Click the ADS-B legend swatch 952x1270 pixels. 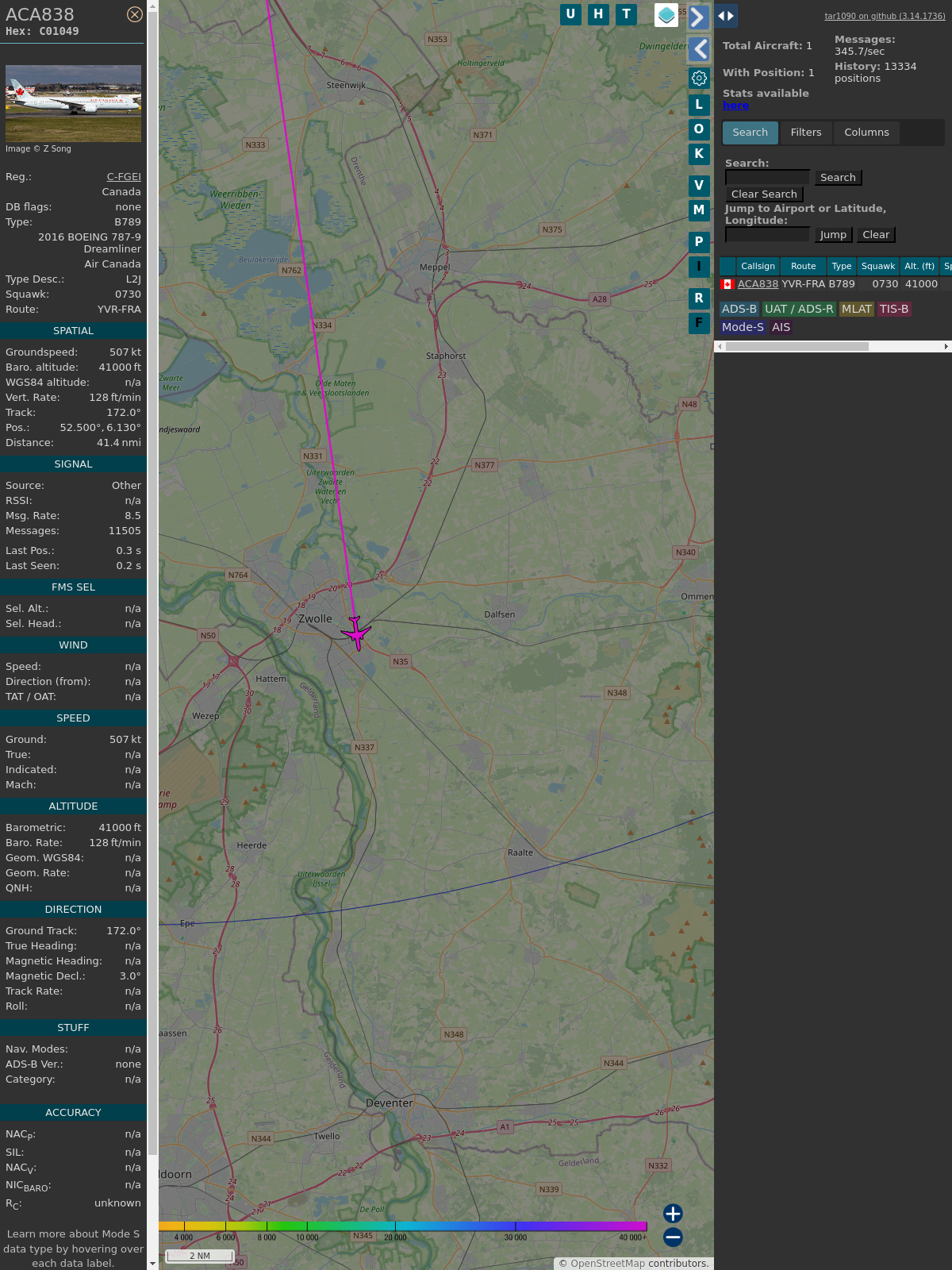[x=739, y=310]
